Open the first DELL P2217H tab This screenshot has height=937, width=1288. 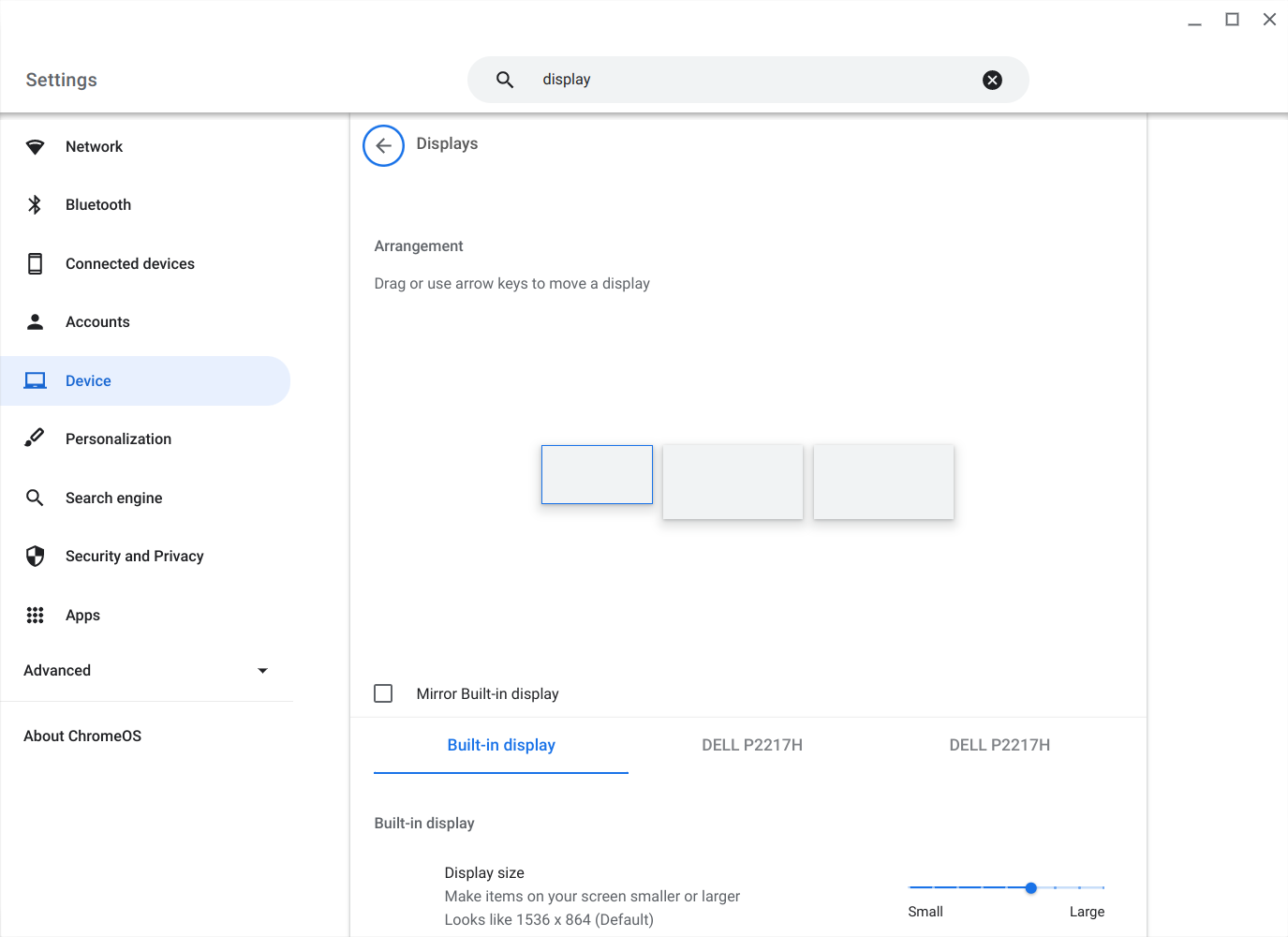pyautogui.click(x=752, y=746)
